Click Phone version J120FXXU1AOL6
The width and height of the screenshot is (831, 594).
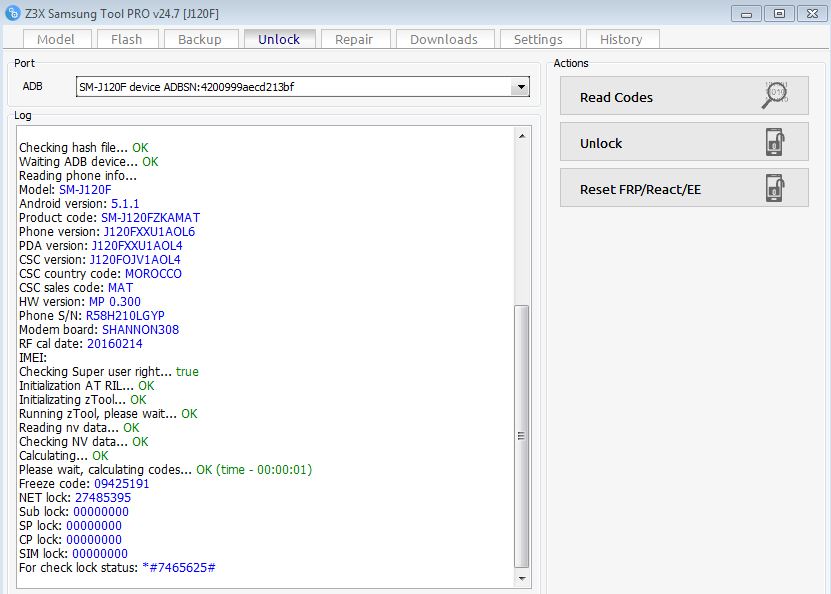pos(149,232)
